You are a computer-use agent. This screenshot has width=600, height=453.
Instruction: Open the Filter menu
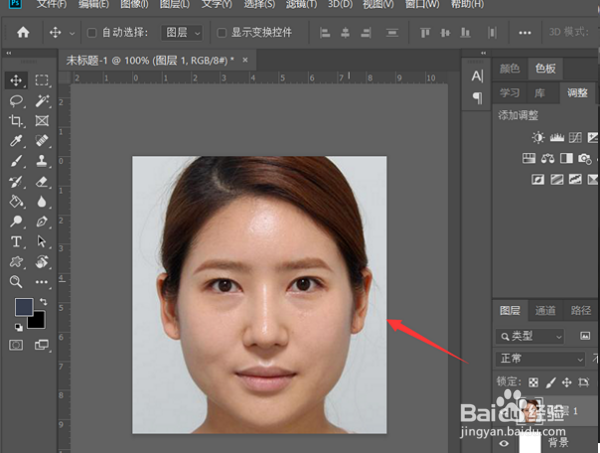click(x=302, y=4)
